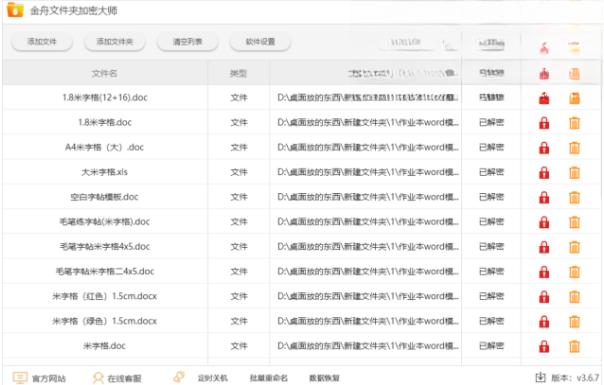Select the 米字格（红色）1.5cm.docx file name
Screen dimensions: 604x385
104,296
